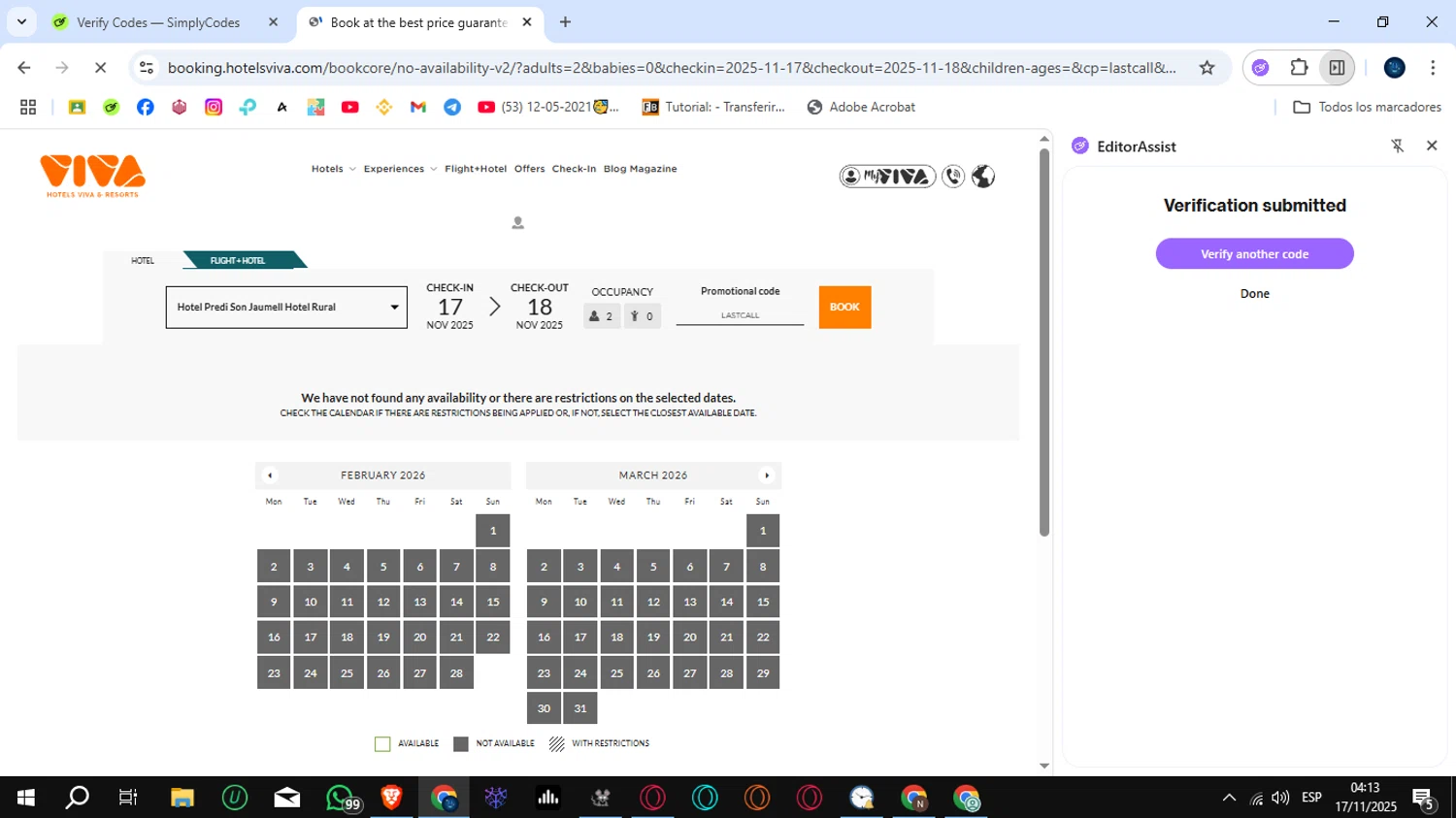Switch to the HOTEL tab
The image size is (1456, 818).
[143, 260]
